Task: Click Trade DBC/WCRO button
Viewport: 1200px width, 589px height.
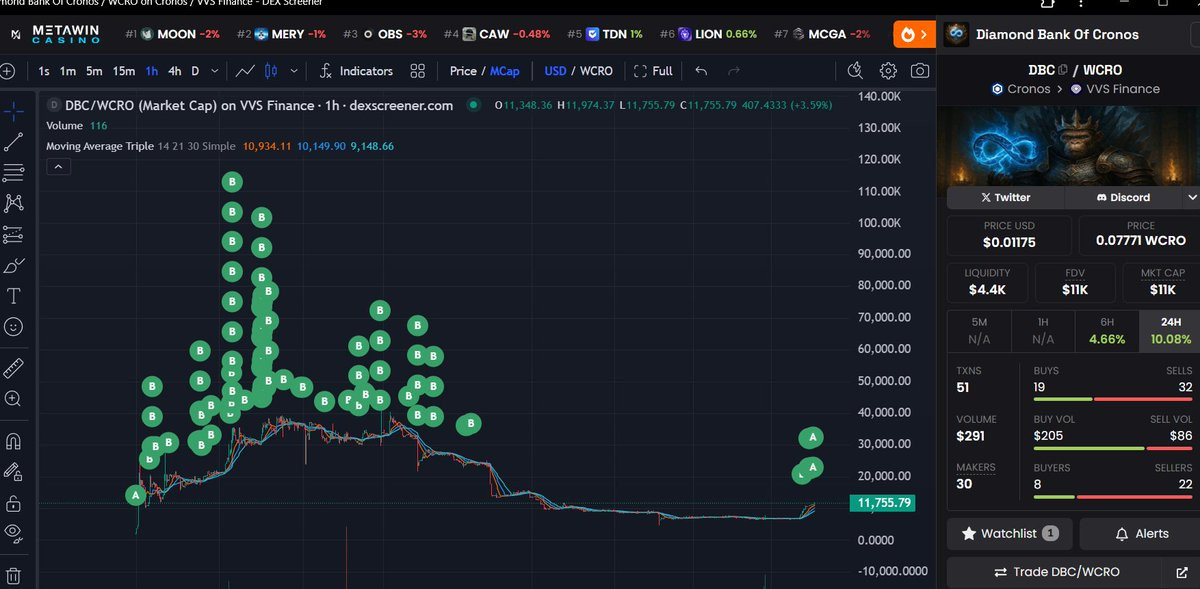Action: [1057, 572]
